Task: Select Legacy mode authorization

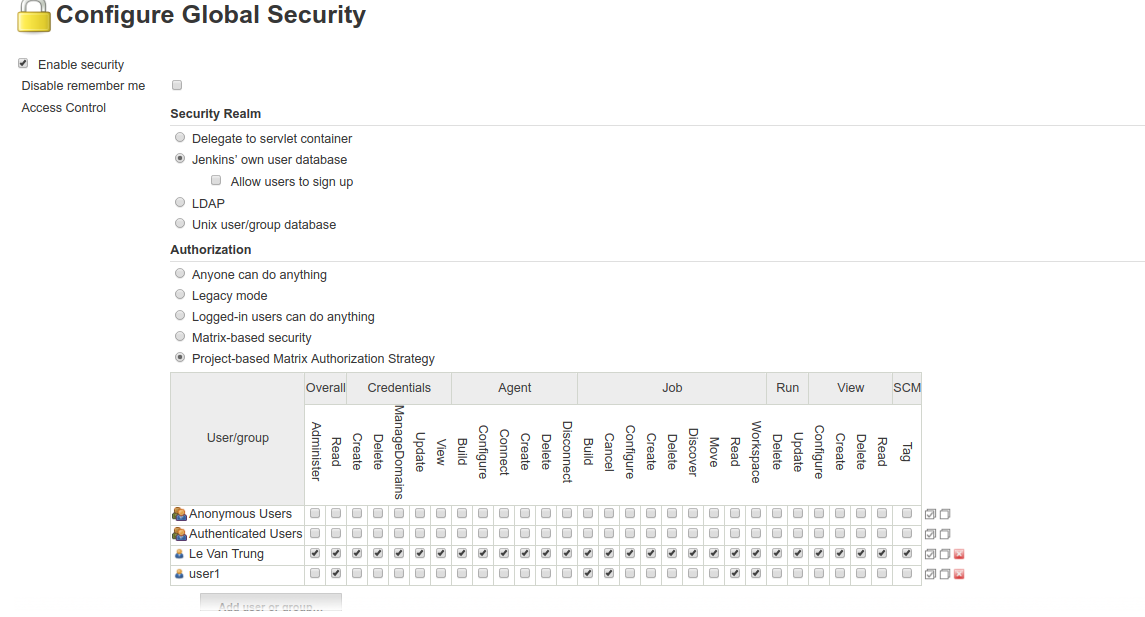Action: point(180,294)
